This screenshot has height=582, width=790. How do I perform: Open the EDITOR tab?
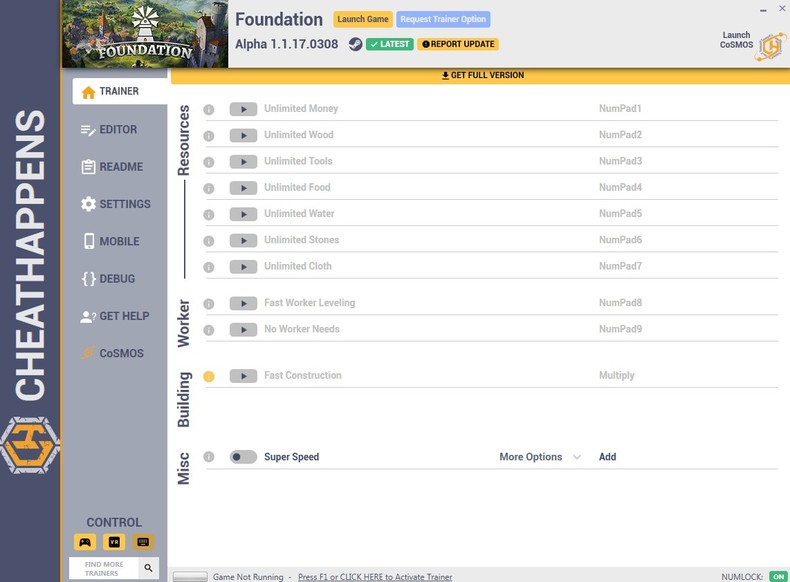pos(109,130)
